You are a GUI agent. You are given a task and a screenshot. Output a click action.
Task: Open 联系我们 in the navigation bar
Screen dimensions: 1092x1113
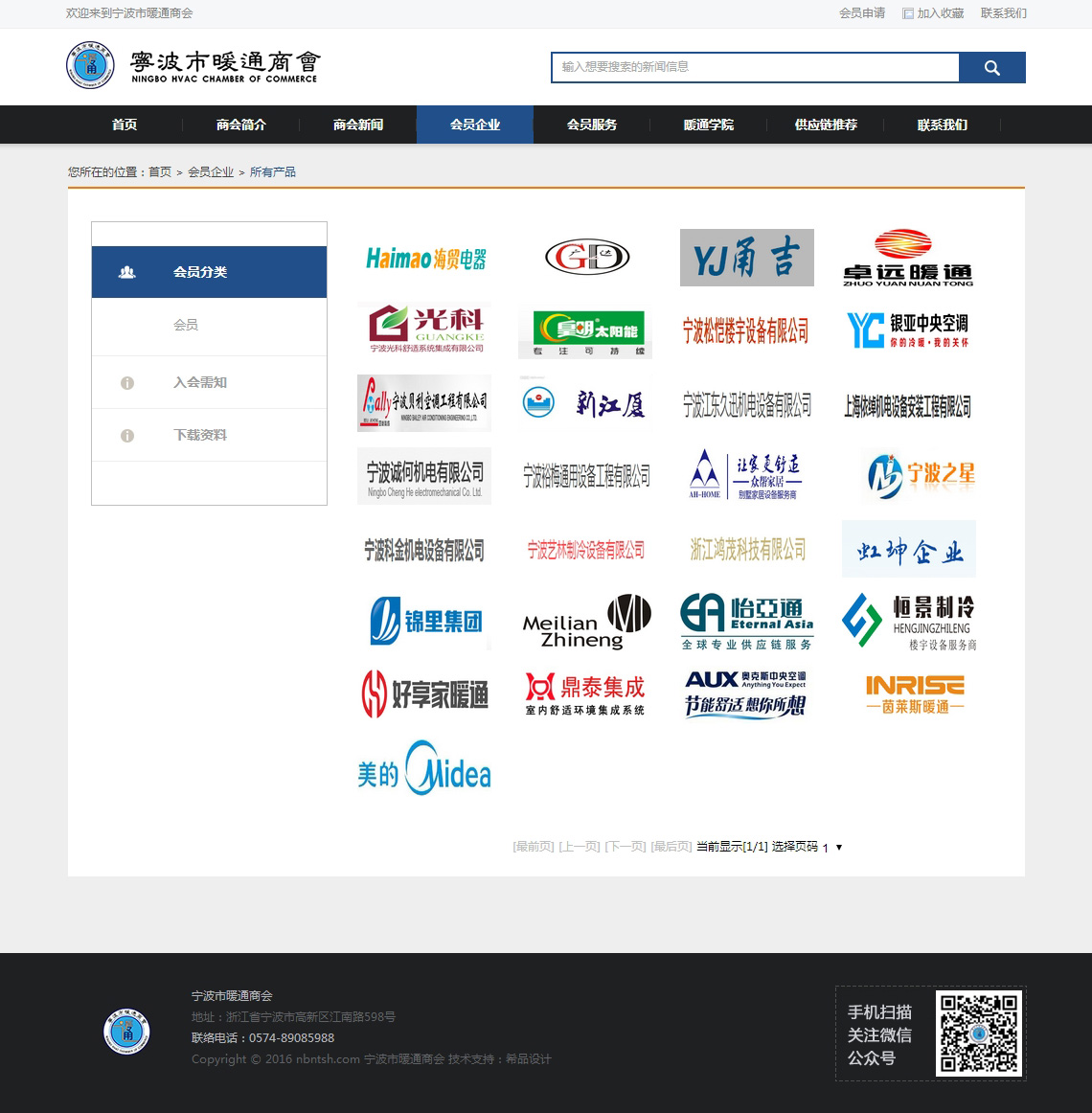point(943,125)
